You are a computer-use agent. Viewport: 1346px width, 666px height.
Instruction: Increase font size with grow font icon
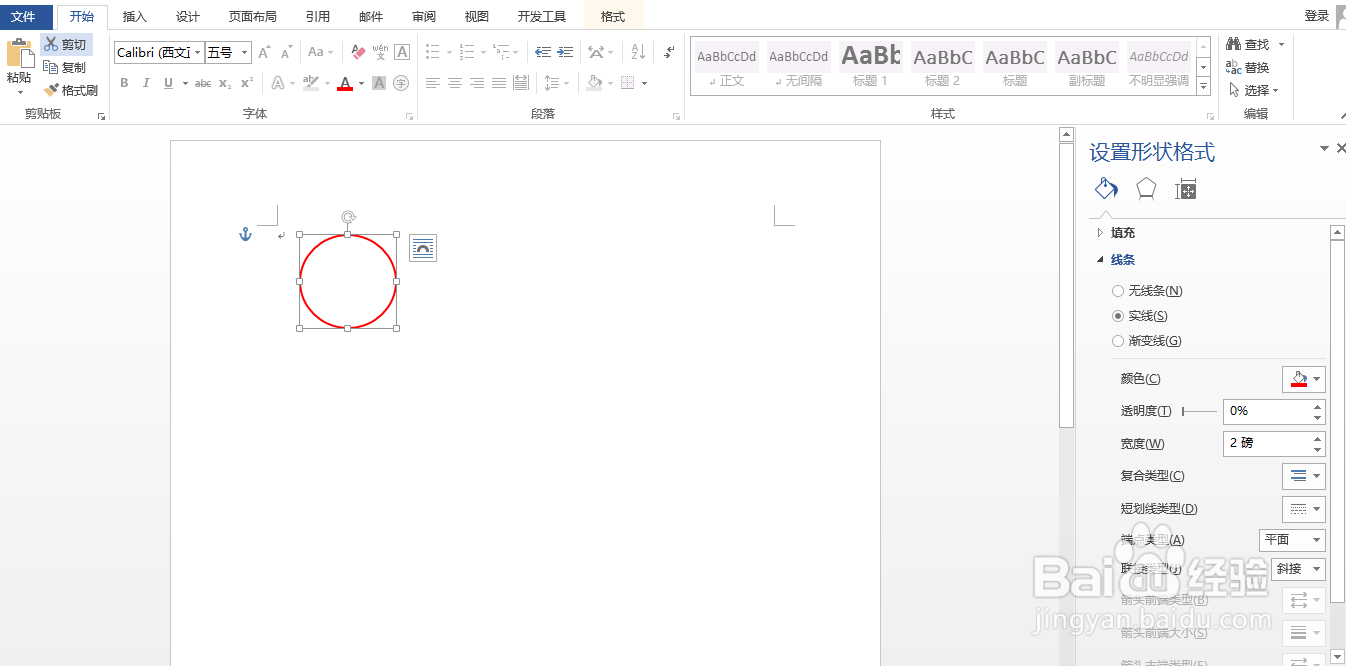264,52
